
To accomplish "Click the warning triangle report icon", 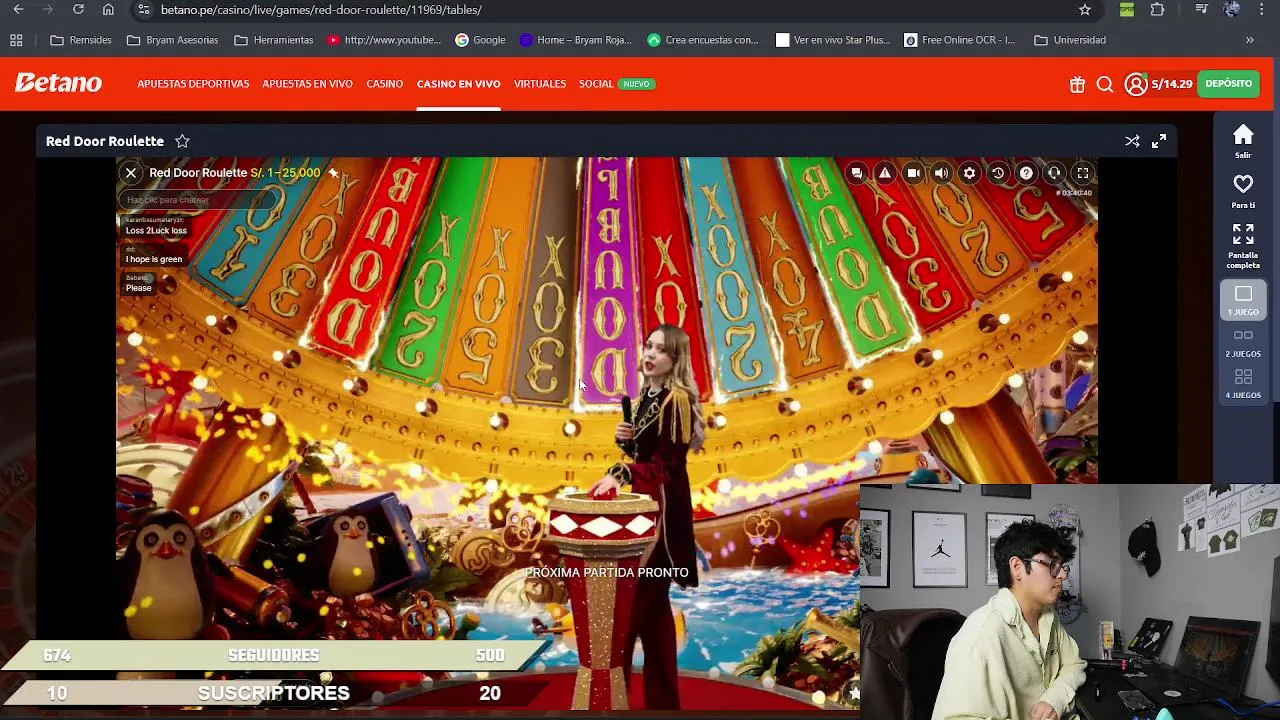I will (x=885, y=173).
